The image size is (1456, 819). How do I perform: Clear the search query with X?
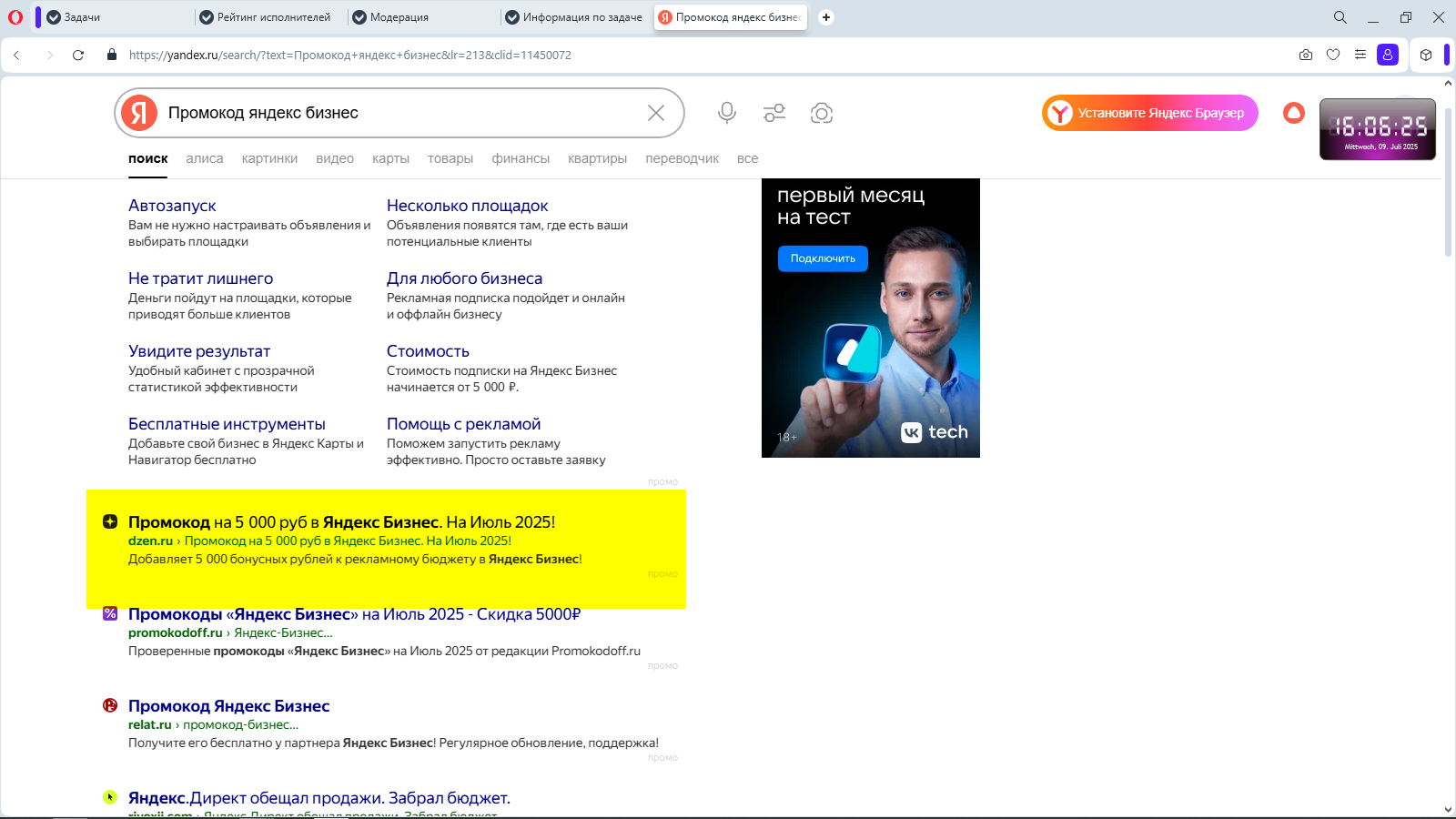656,113
